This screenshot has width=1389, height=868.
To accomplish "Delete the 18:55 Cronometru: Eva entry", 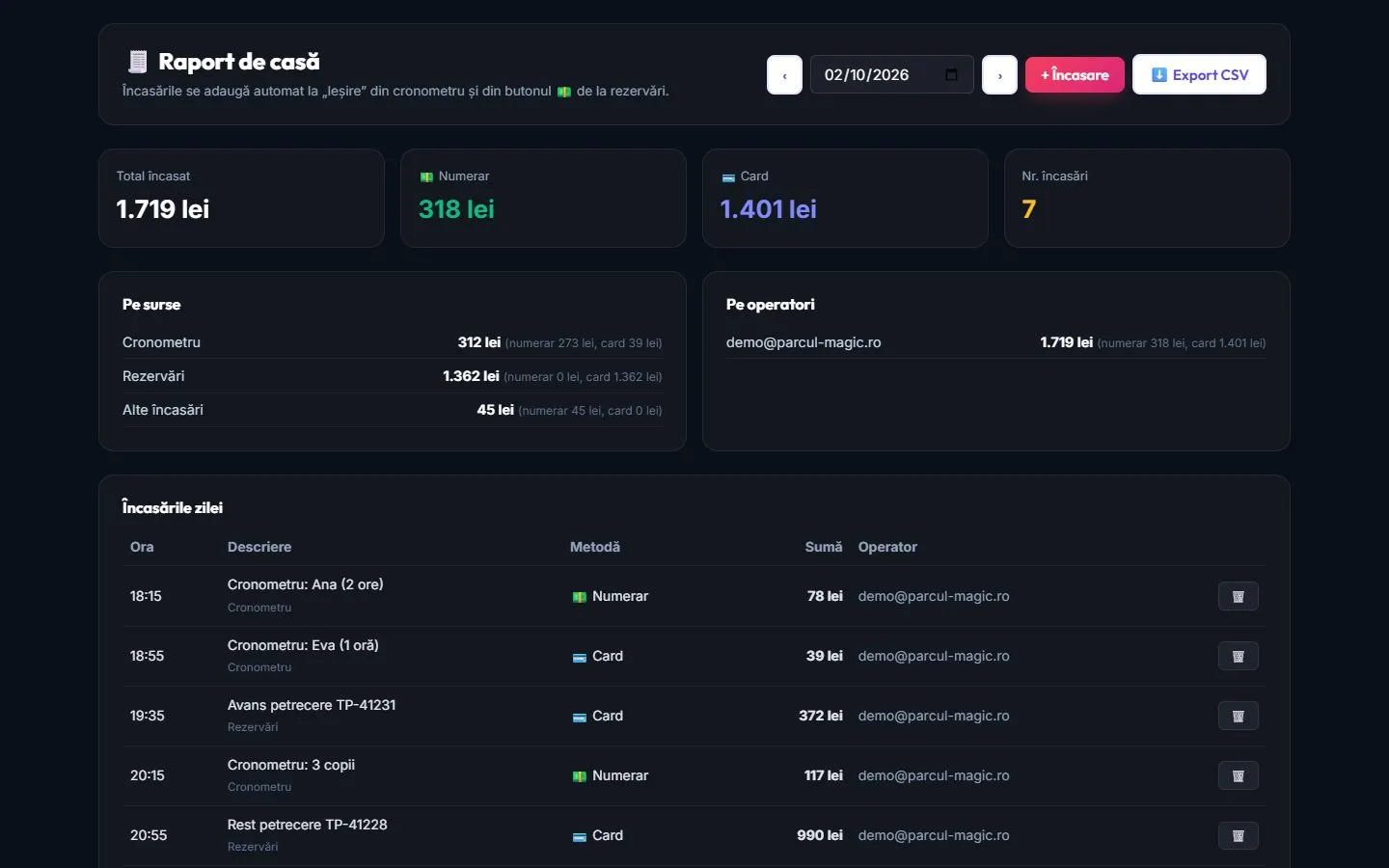I will [x=1239, y=656].
